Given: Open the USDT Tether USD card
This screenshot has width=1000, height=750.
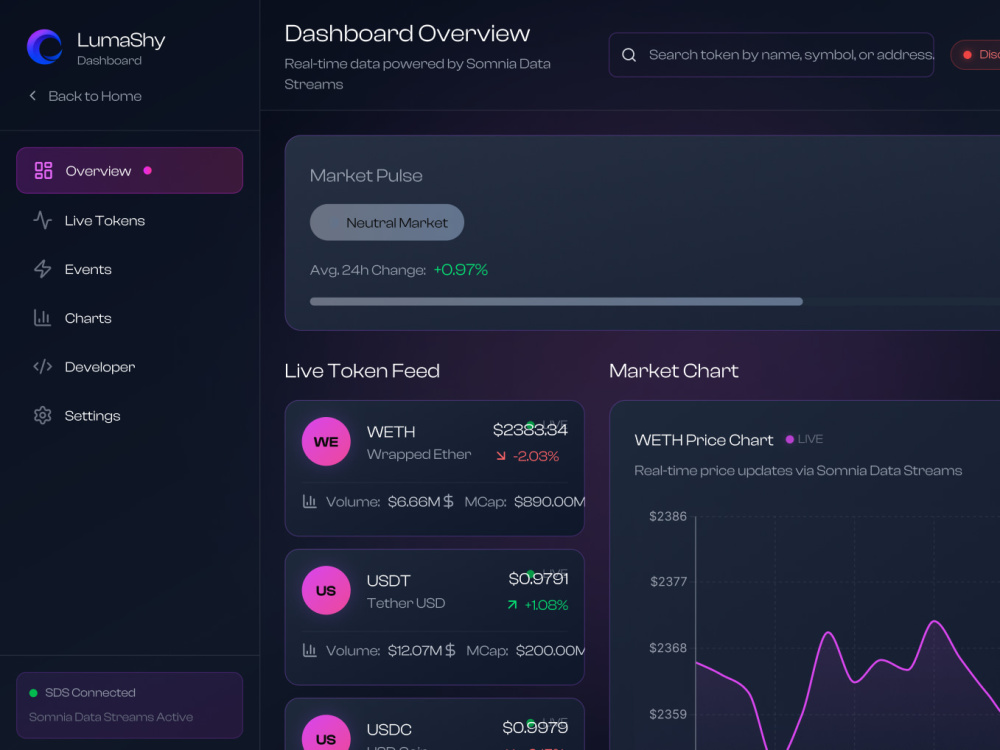Looking at the screenshot, I should tap(434, 617).
